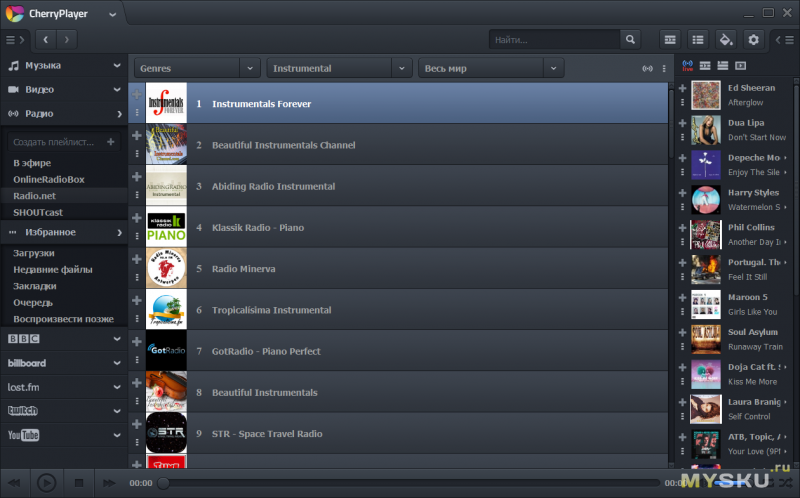Image resolution: width=800 pixels, height=498 pixels.
Task: Expand the CherryPlayer title dropdown arrow
Action: click(x=112, y=14)
